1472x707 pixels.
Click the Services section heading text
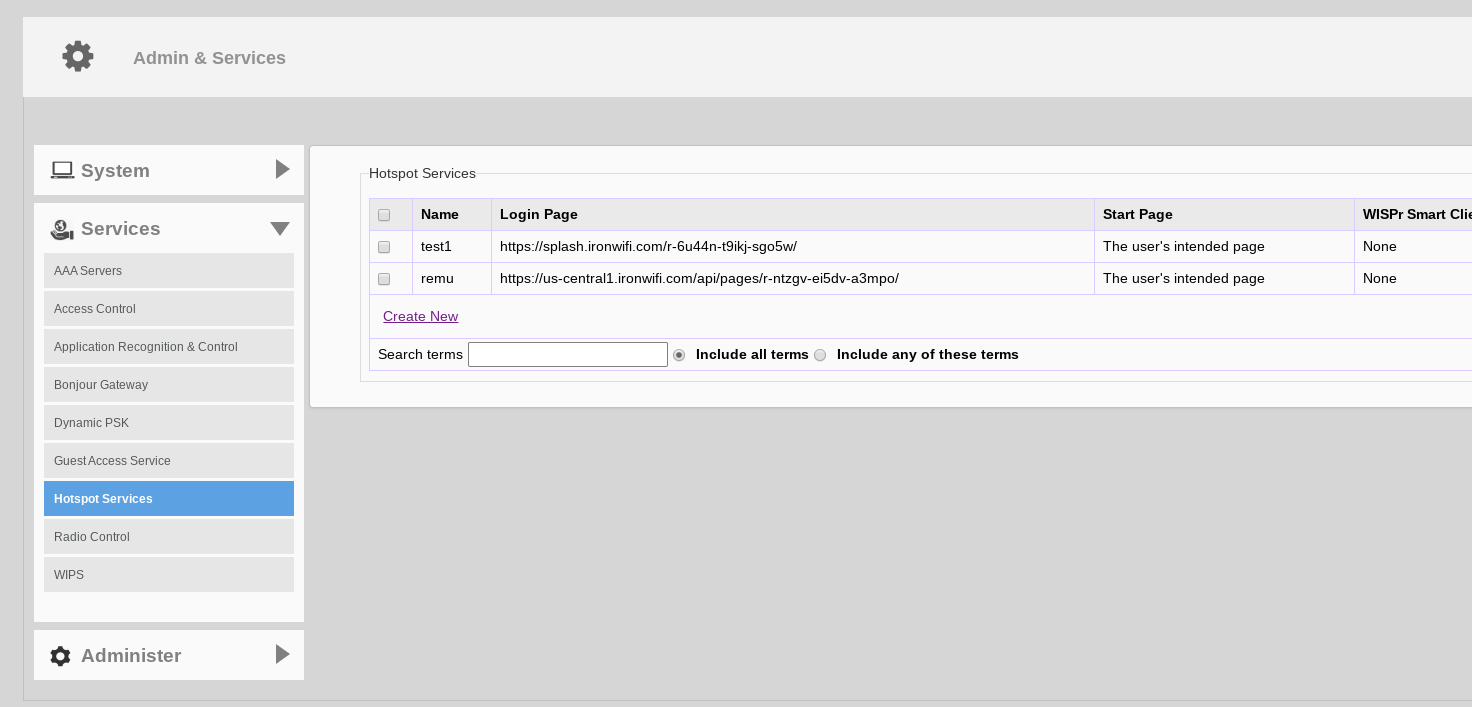[x=121, y=229]
